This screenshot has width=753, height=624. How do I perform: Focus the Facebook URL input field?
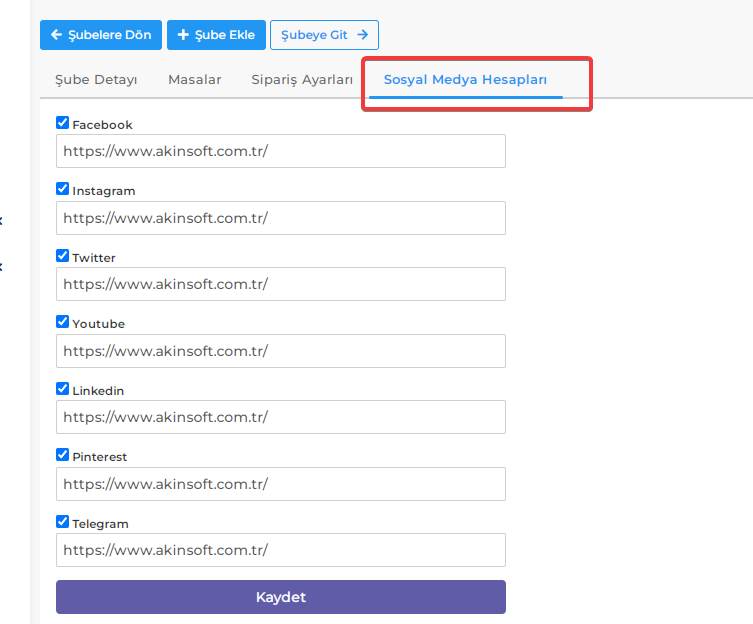click(x=281, y=151)
